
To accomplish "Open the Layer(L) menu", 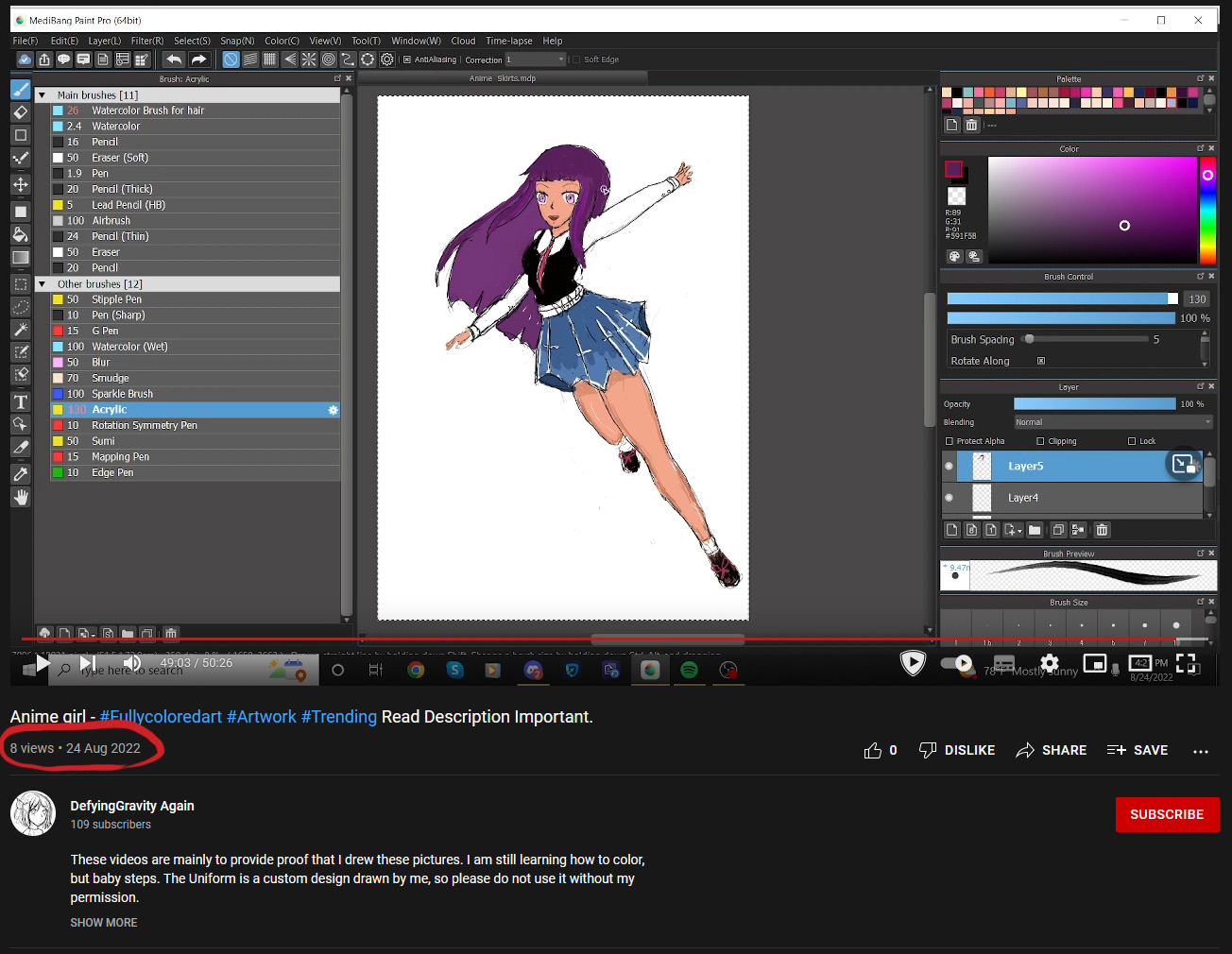I will (105, 41).
